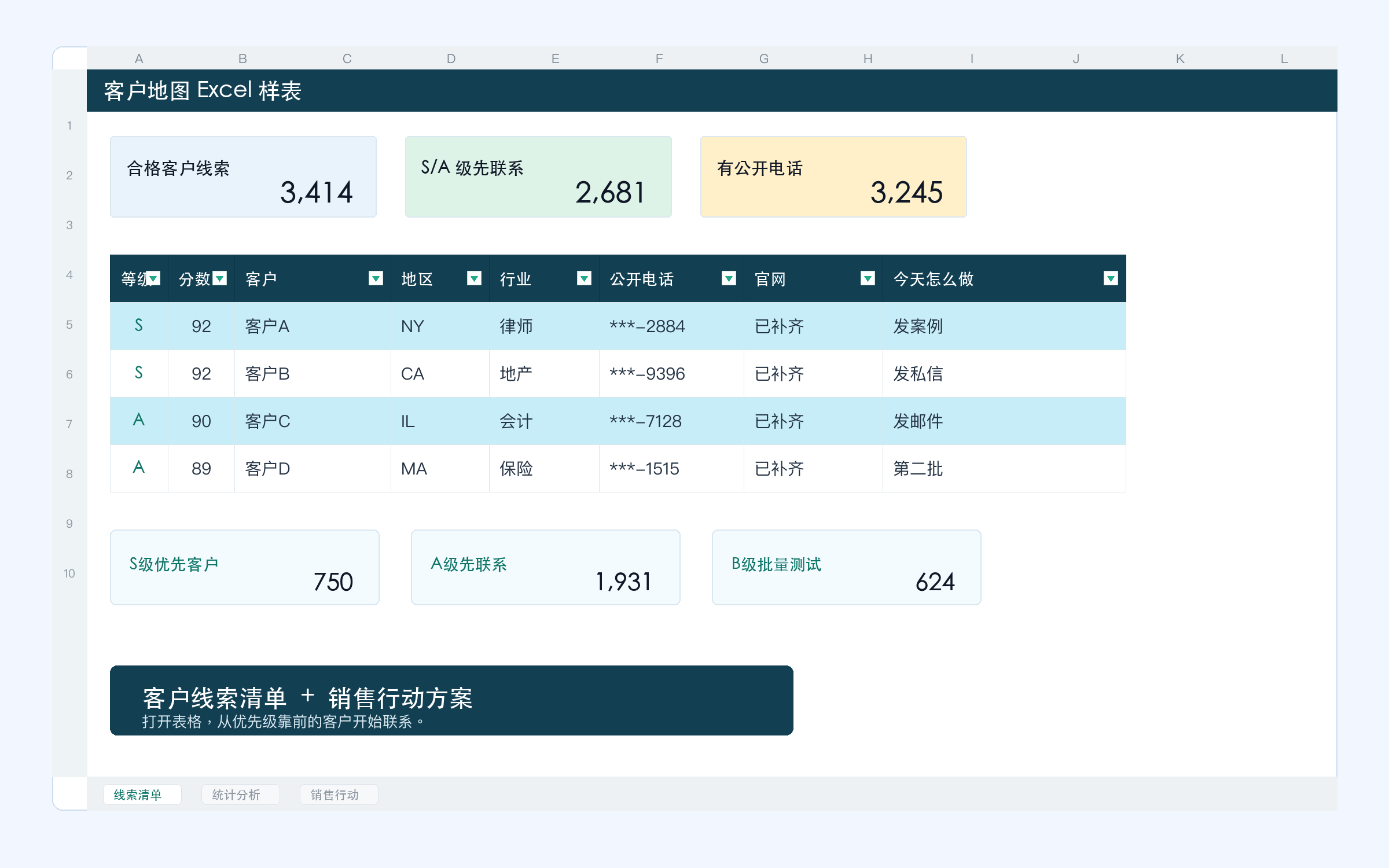The height and width of the screenshot is (868, 1389).
Task: Select row 10 header number
Action: [x=69, y=573]
